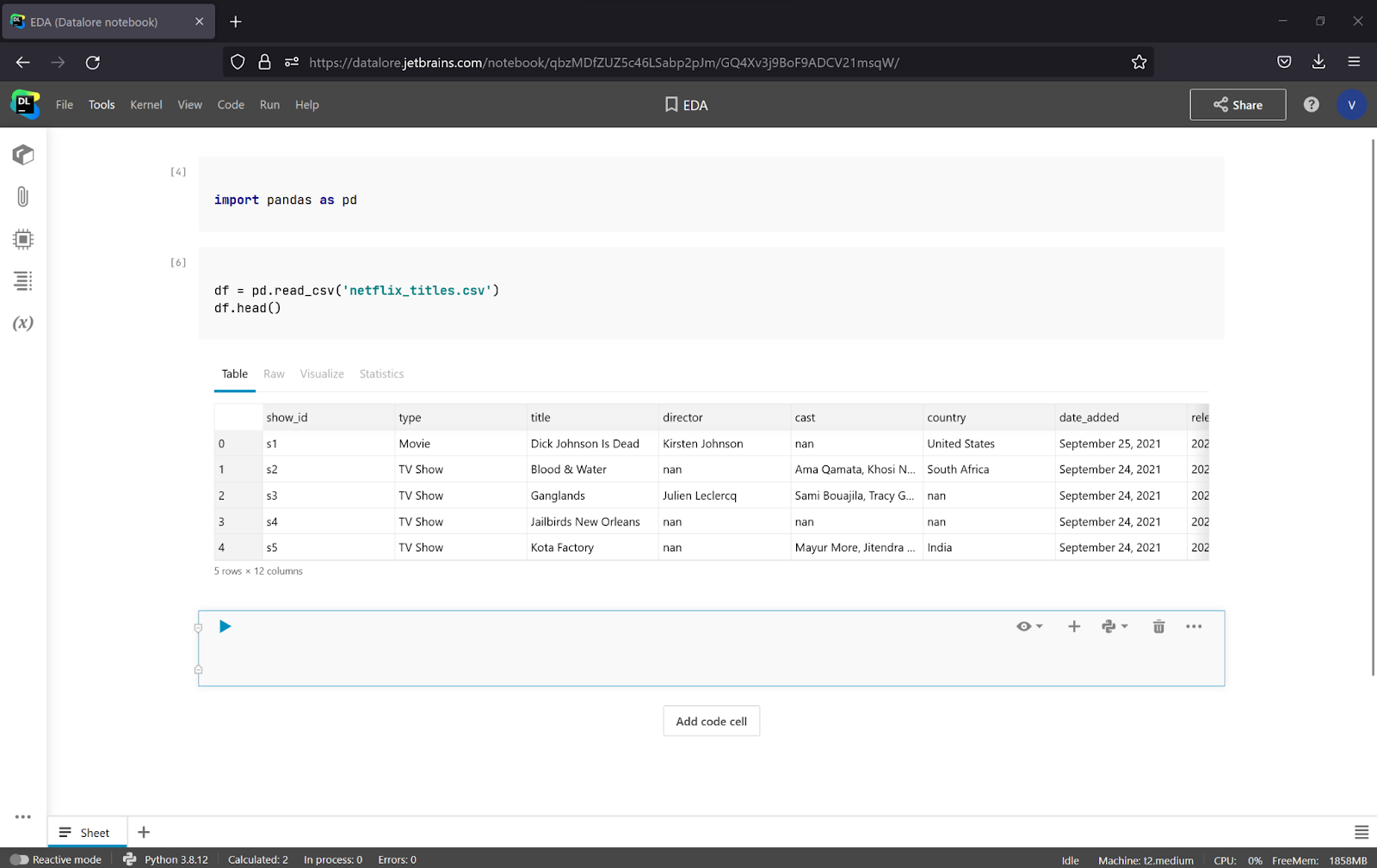Open the Attached files panel

[22, 196]
